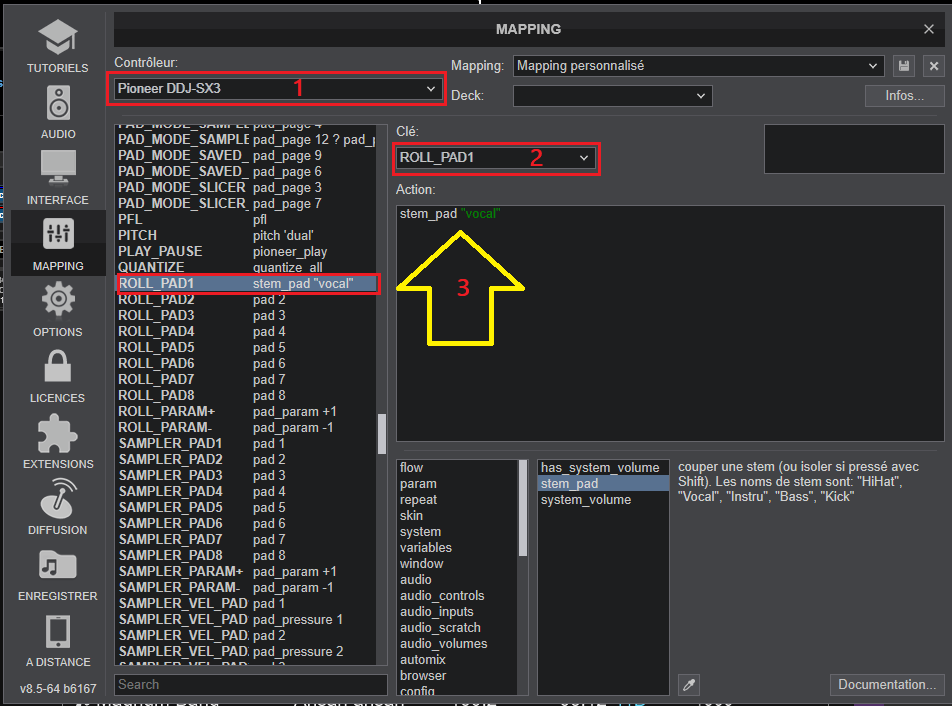Open the Enregistrer recording folder icon

click(x=58, y=566)
